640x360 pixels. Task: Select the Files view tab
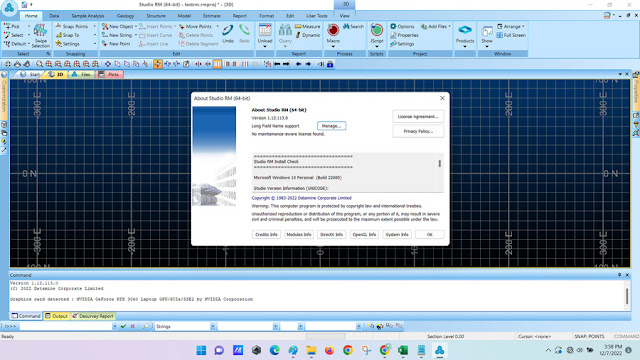tap(81, 74)
